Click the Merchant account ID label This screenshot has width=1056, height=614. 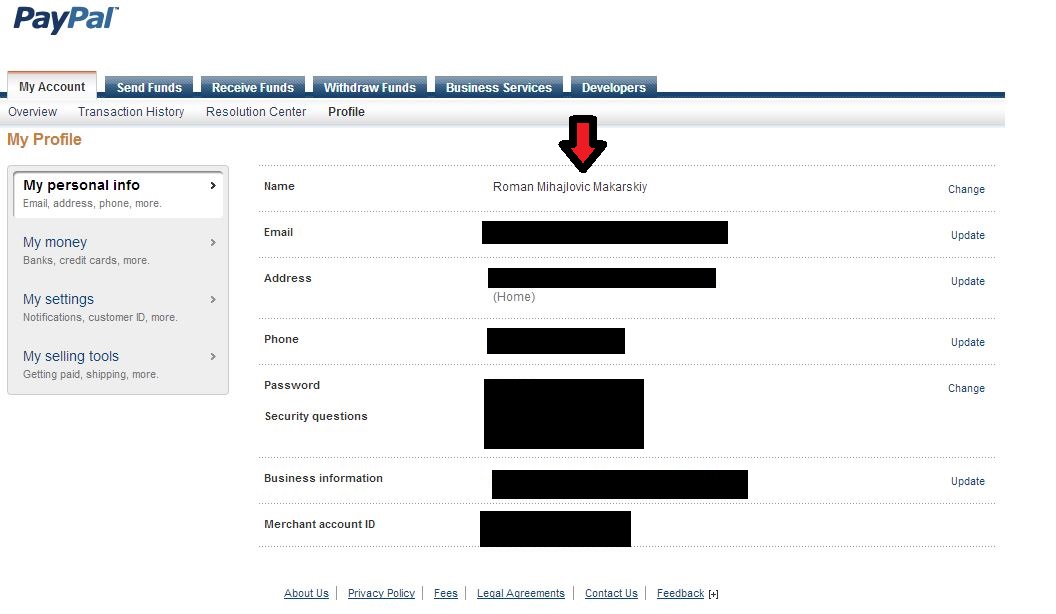tap(319, 524)
